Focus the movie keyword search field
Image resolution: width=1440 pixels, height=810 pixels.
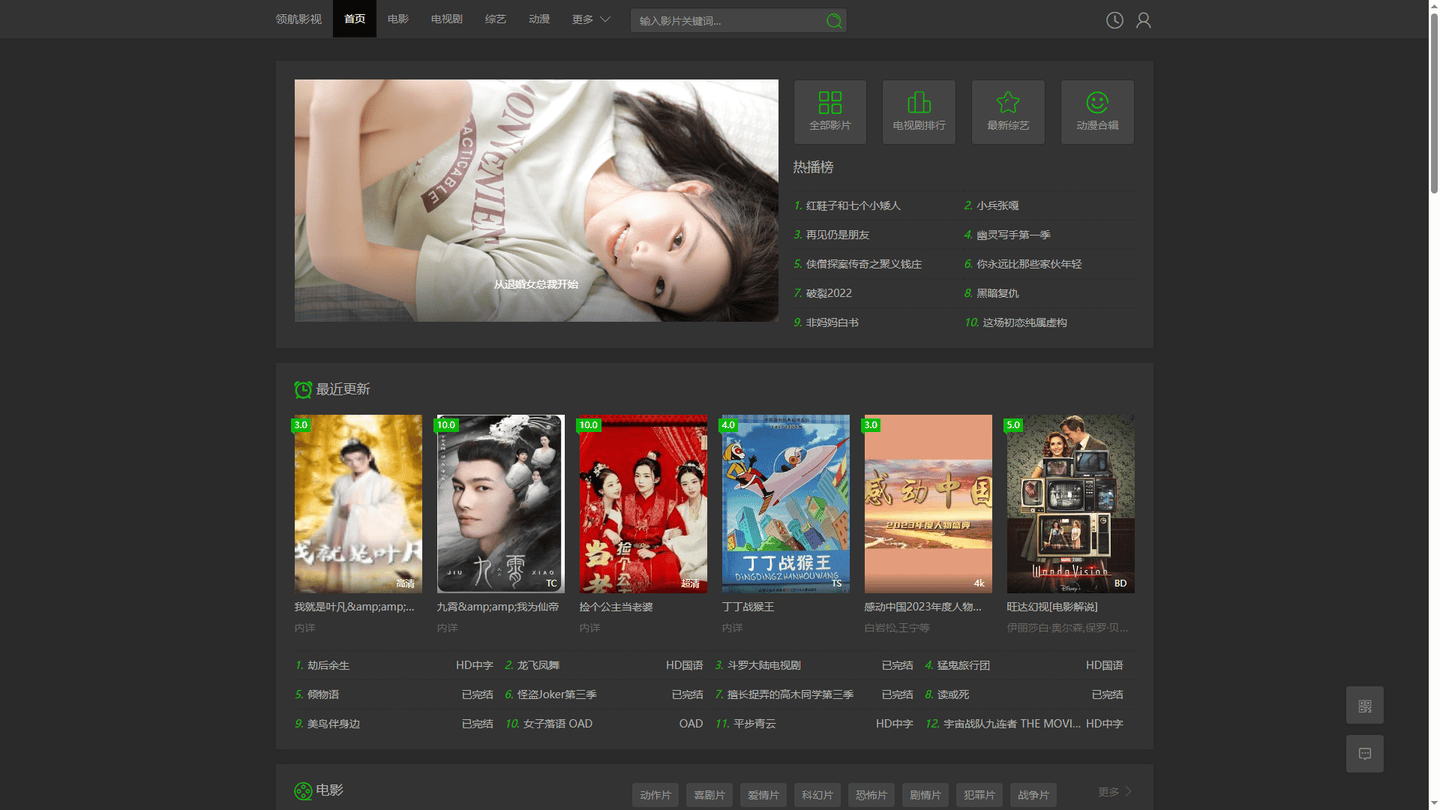[x=727, y=20]
